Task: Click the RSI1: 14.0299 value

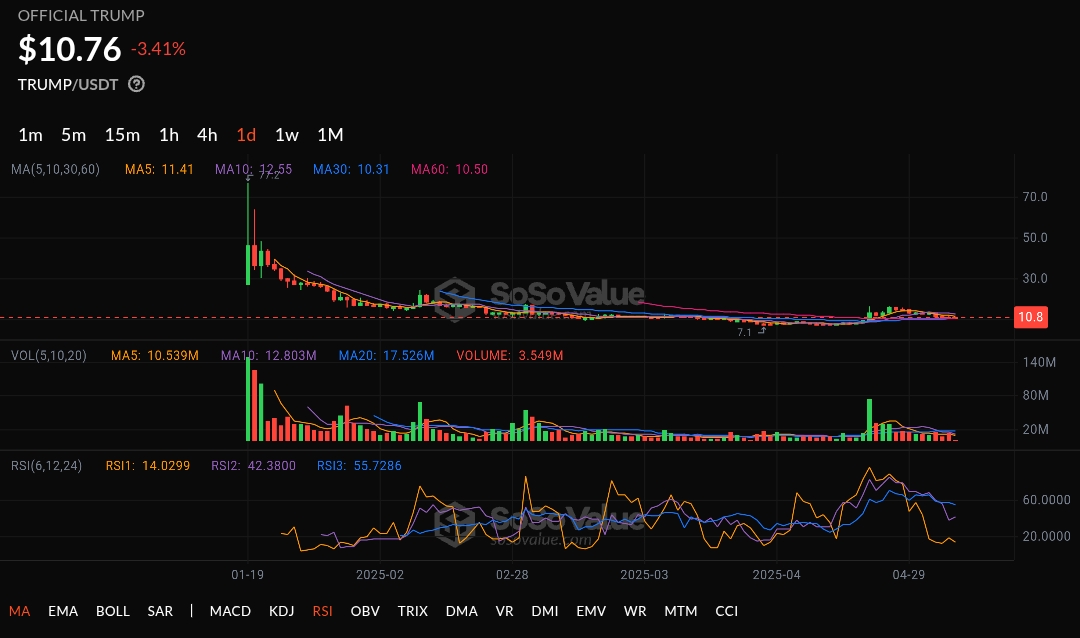Action: click(147, 466)
